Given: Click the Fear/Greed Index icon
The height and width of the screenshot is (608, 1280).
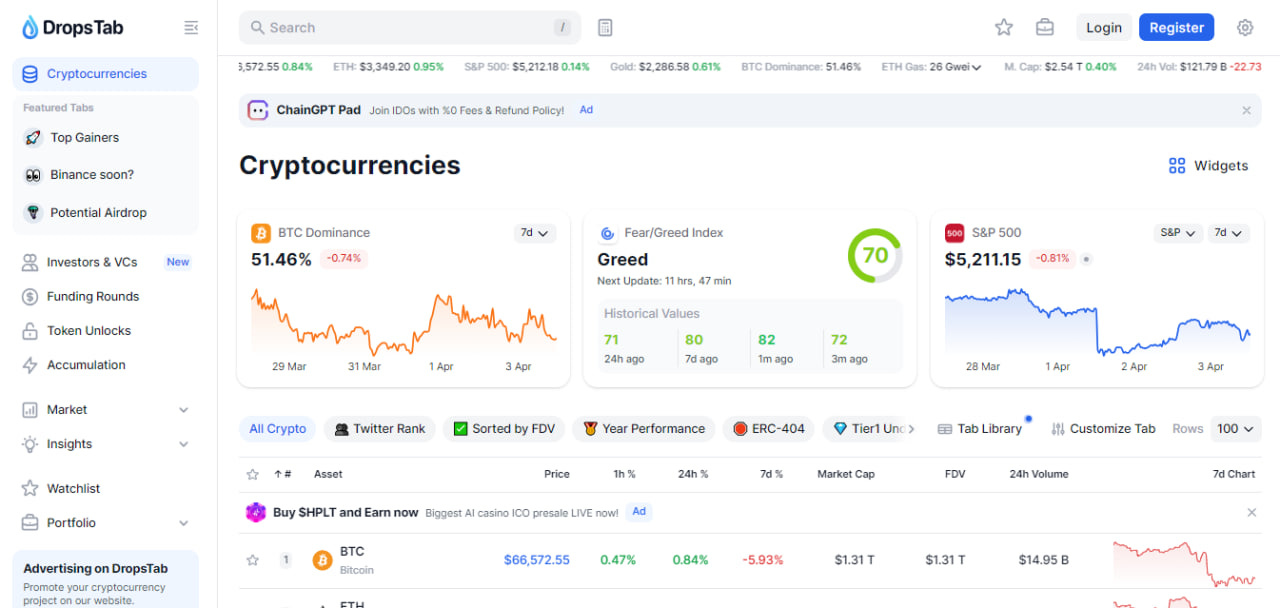Looking at the screenshot, I should point(607,233).
